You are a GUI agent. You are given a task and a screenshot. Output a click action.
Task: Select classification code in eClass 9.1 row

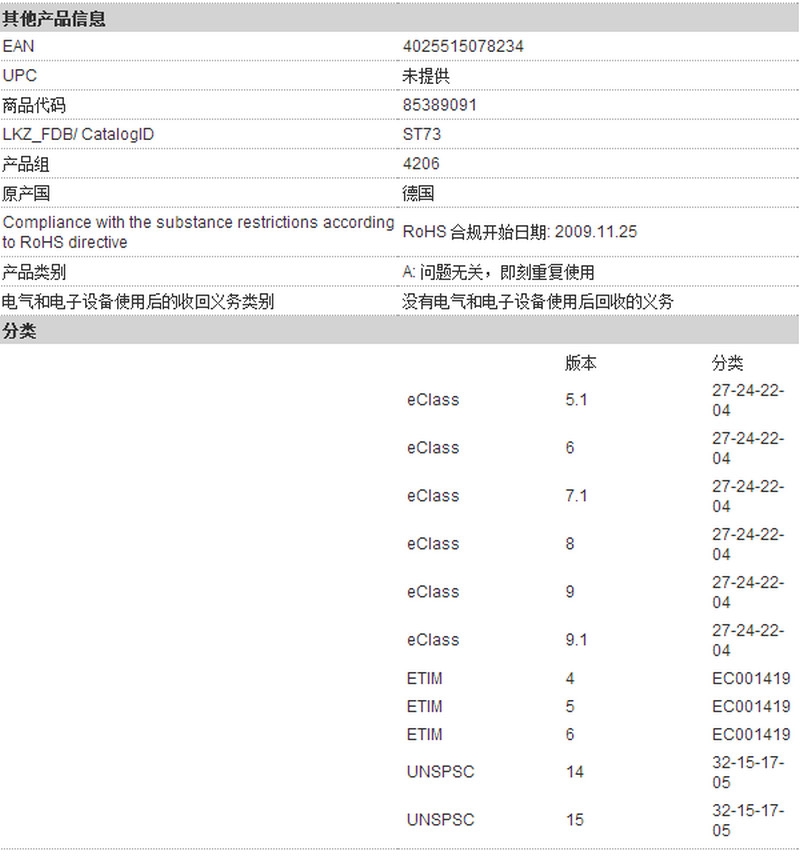(x=748, y=640)
